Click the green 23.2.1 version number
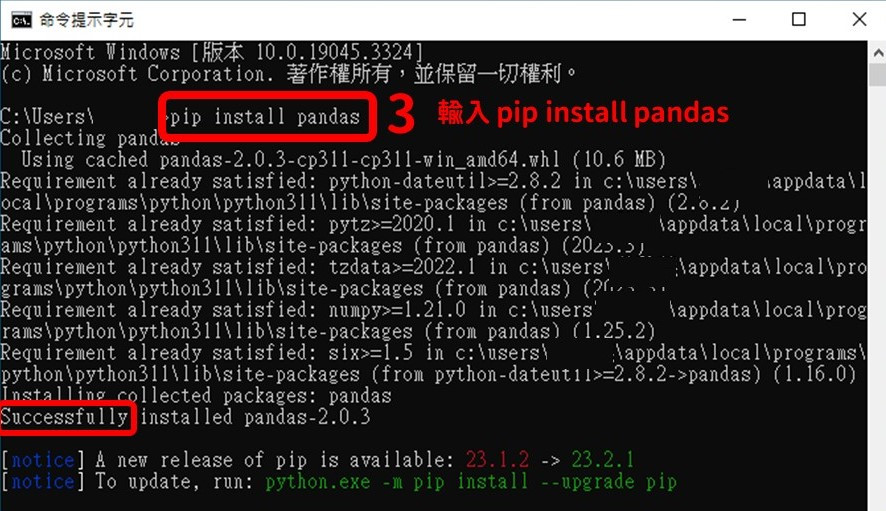Viewport: 886px width, 511px height. coord(602,460)
